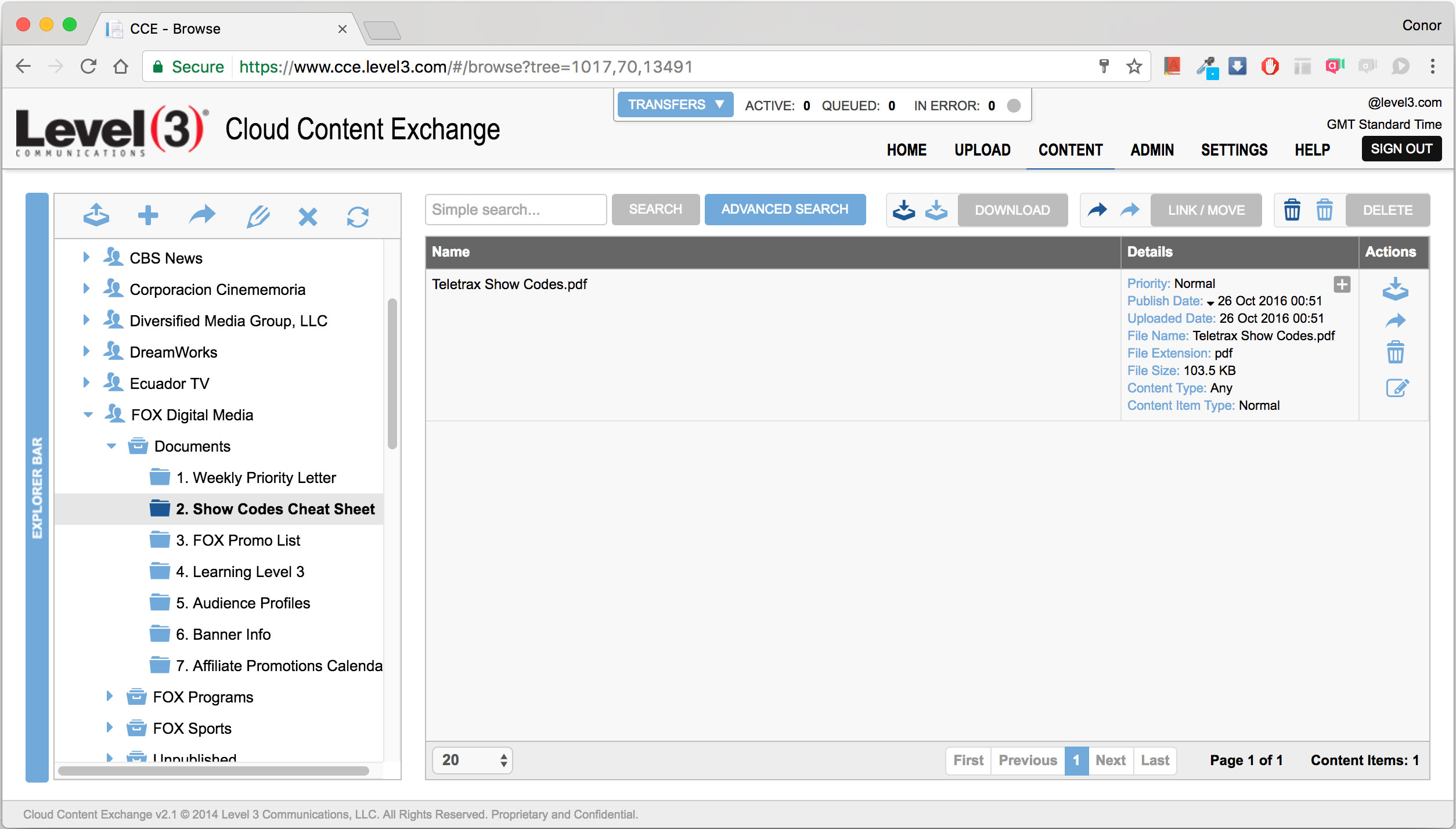Go back with the browser back arrow
The height and width of the screenshot is (829, 1456).
(23, 66)
